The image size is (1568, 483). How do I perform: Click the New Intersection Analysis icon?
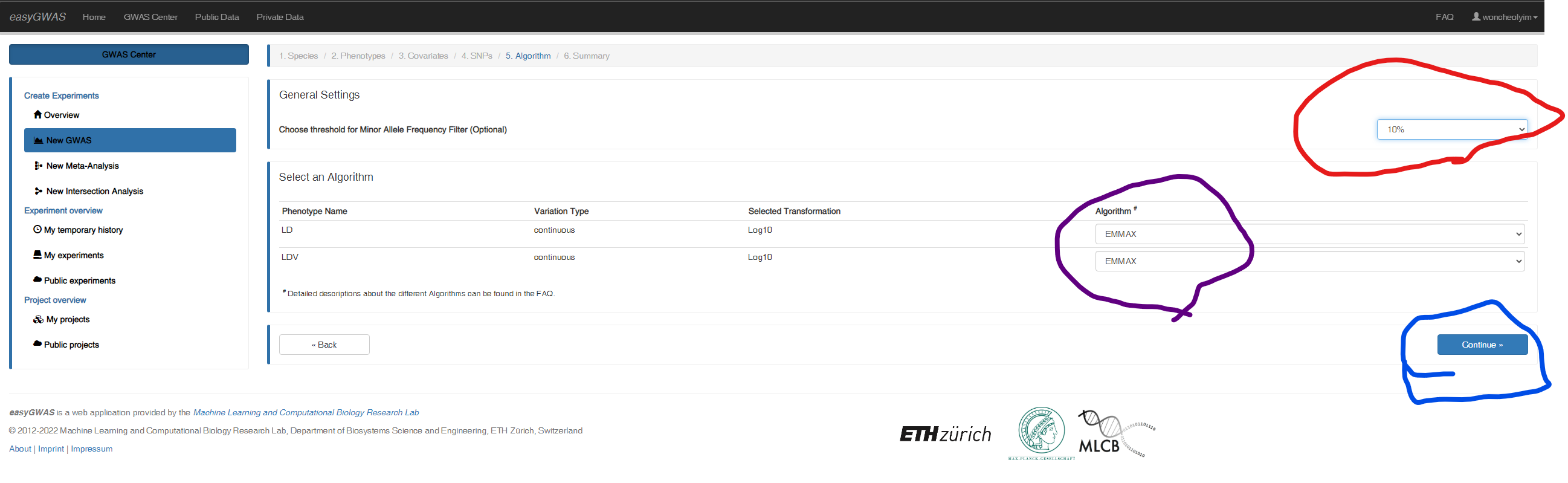(x=38, y=191)
